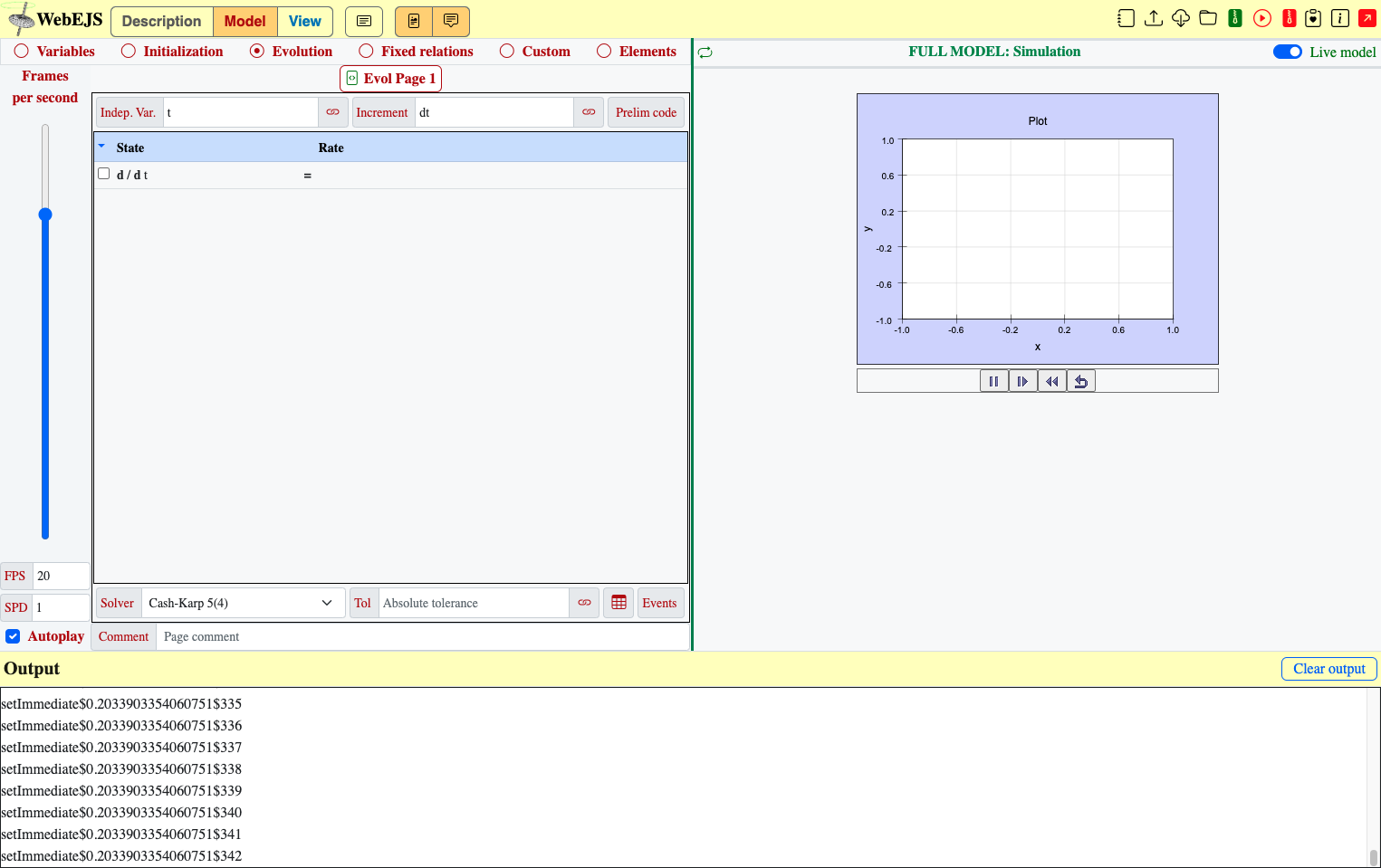Screen dimensions: 1381x868
Task: Open the notebook journal icon
Action: 1126,18
